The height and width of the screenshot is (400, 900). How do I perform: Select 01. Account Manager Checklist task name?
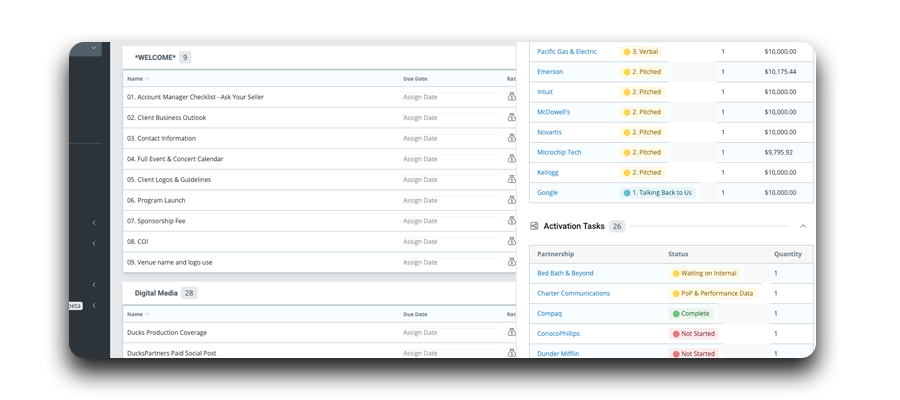point(195,97)
